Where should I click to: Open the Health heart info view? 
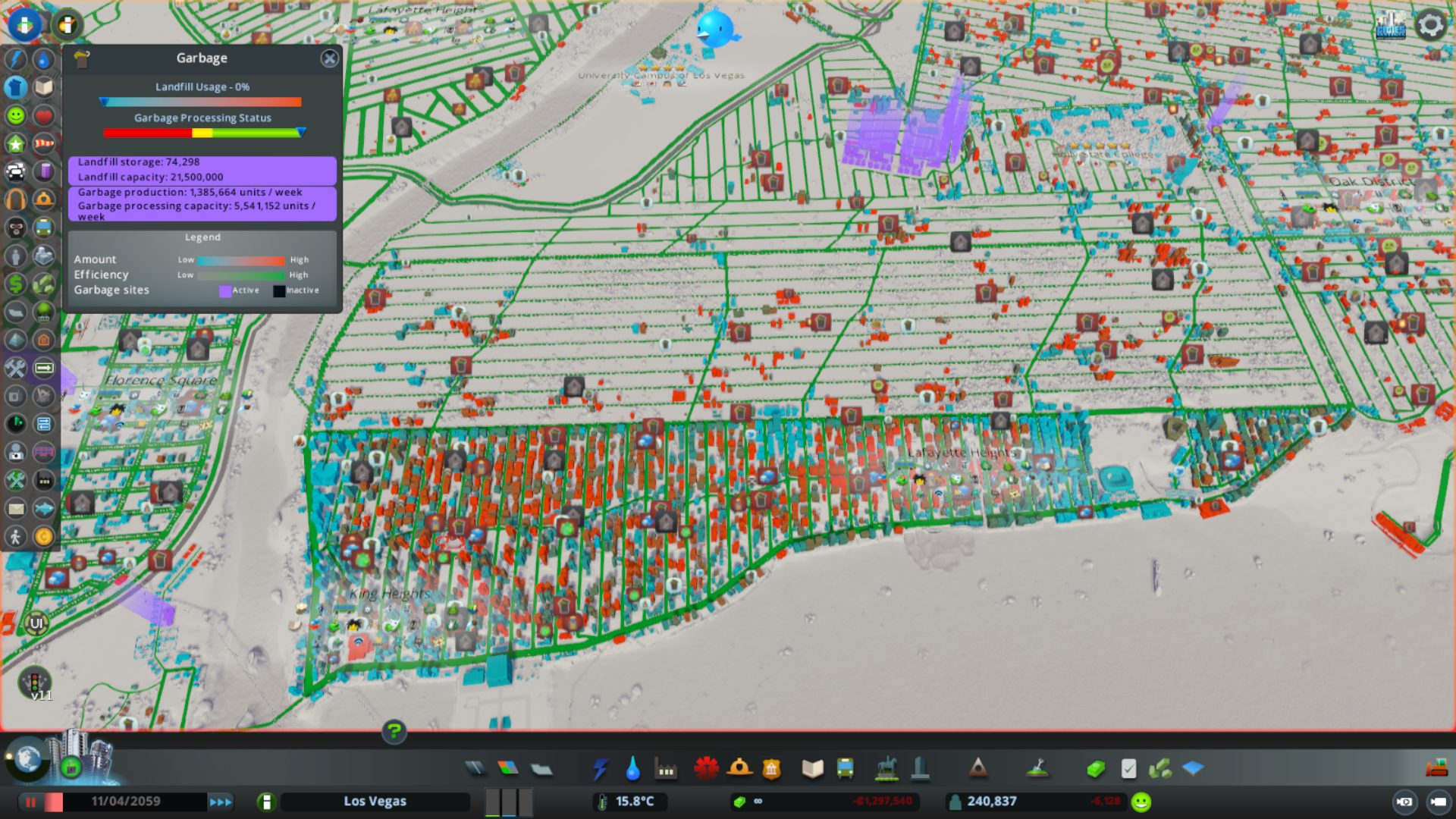click(44, 115)
